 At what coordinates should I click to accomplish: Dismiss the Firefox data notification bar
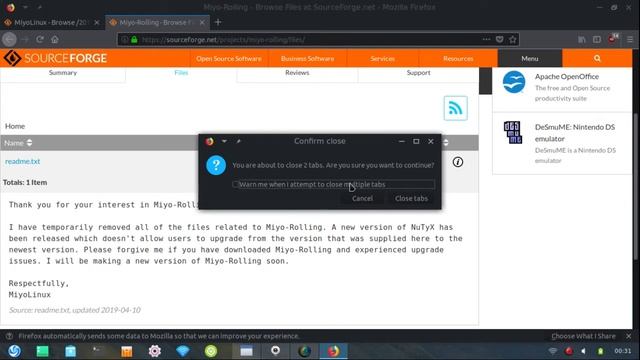click(629, 336)
